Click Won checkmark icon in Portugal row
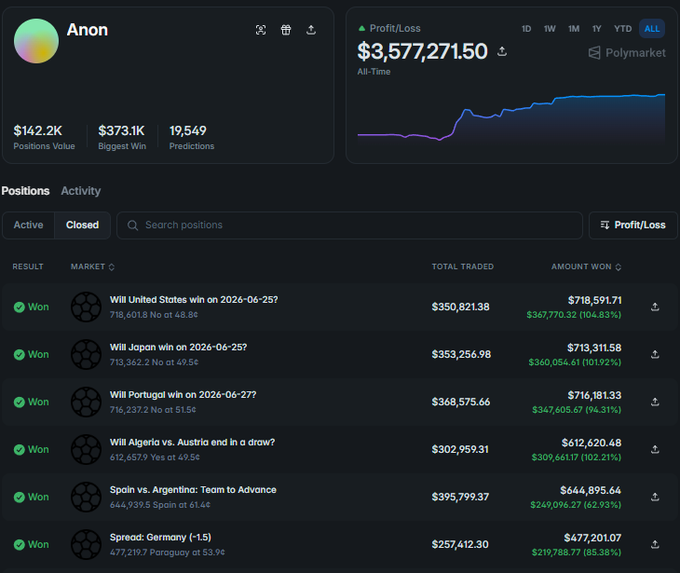 pos(19,402)
